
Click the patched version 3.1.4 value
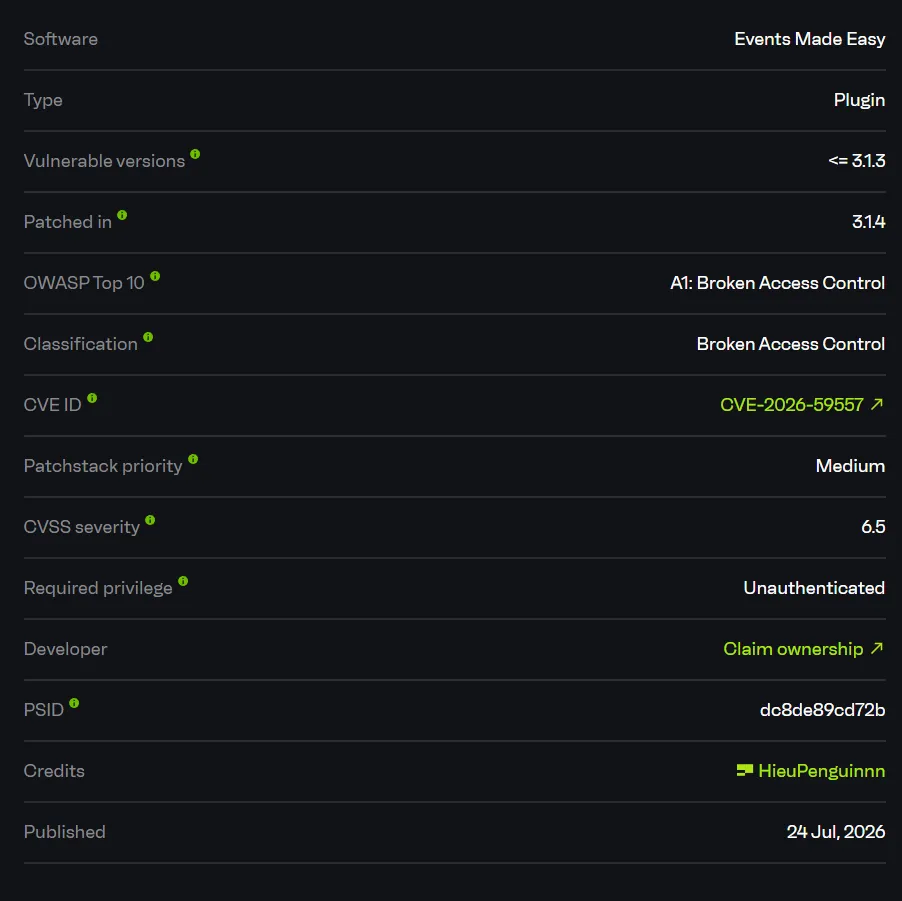pos(869,222)
